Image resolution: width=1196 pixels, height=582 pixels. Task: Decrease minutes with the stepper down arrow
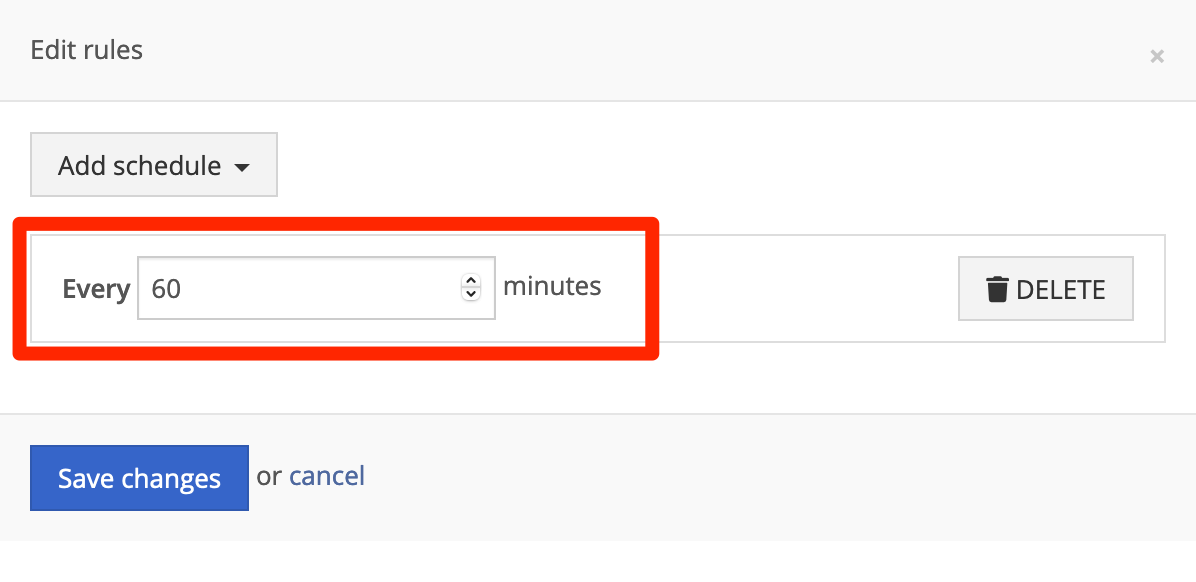(471, 294)
